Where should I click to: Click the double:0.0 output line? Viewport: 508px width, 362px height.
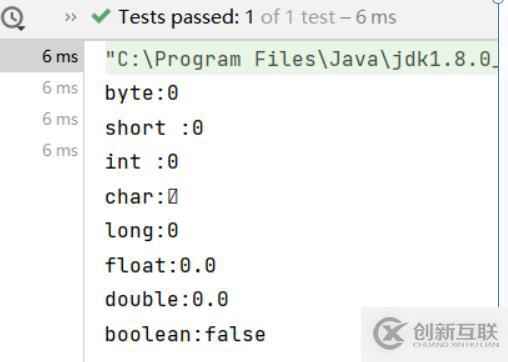click(x=167, y=299)
